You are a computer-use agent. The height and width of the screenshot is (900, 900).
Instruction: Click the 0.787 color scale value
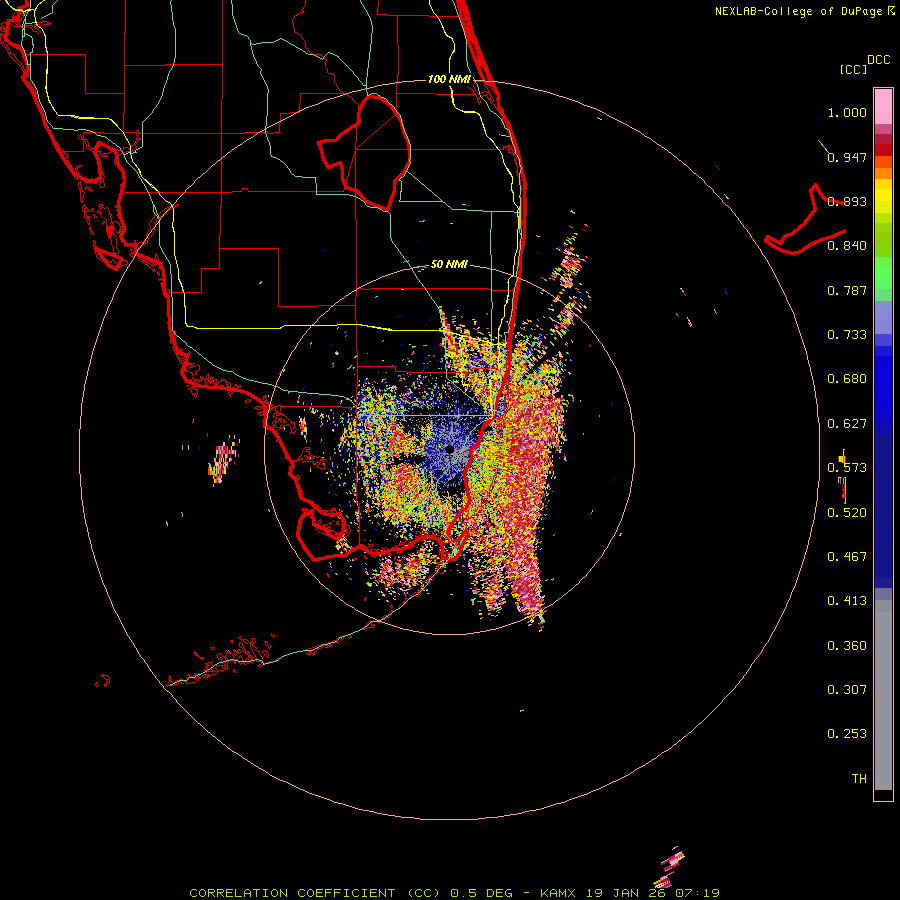[x=847, y=290]
